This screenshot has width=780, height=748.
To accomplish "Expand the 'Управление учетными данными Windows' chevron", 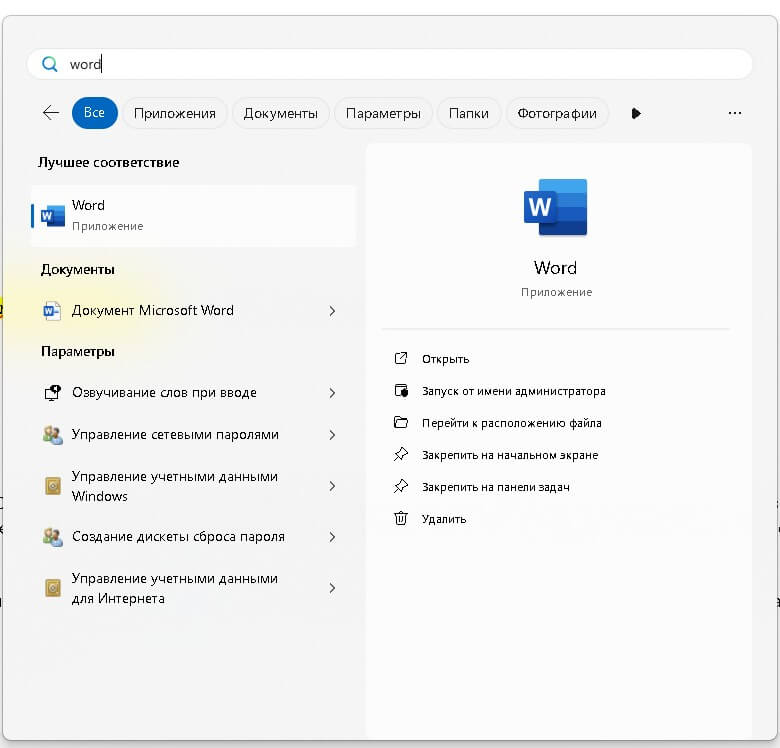I will (332, 486).
